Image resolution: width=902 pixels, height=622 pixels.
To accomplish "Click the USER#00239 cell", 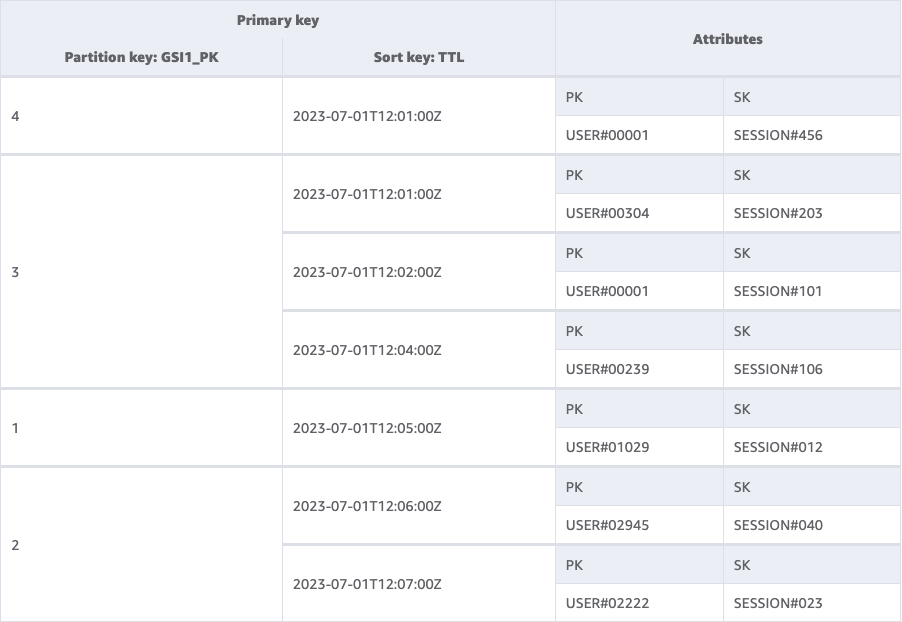I will pos(607,369).
